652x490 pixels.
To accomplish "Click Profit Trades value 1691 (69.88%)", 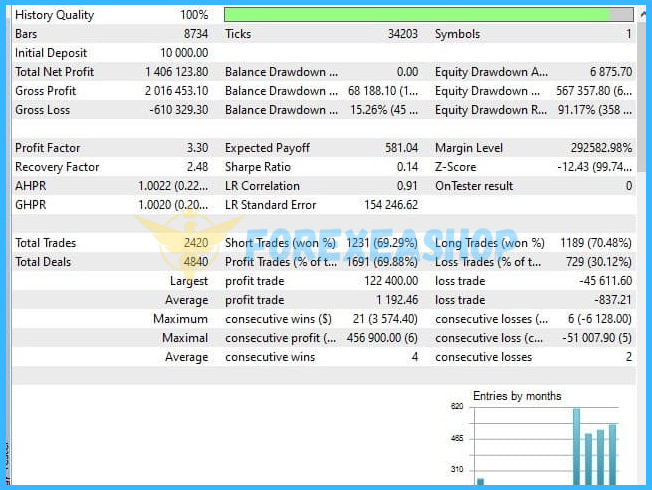I will pyautogui.click(x=382, y=262).
